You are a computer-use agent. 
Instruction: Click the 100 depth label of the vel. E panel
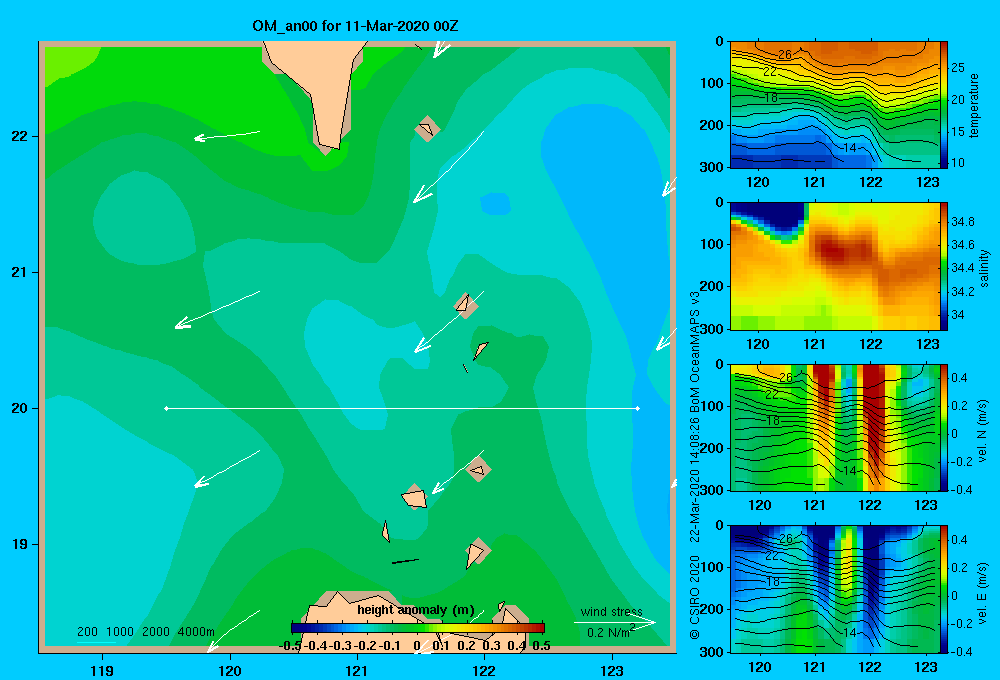coord(712,567)
